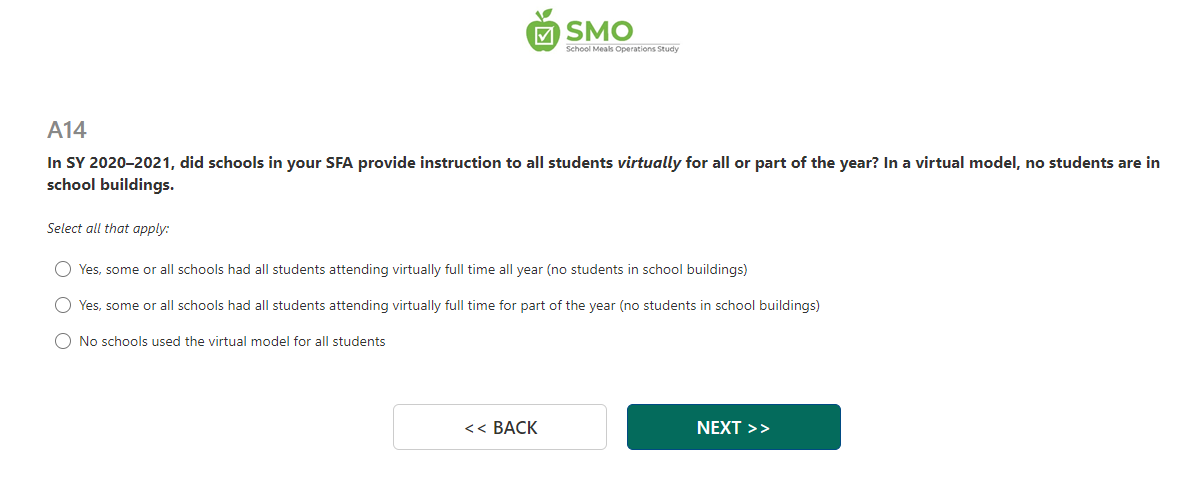Image resolution: width=1203 pixels, height=489 pixels.
Task: Go back using the << BACK button
Action: (500, 427)
